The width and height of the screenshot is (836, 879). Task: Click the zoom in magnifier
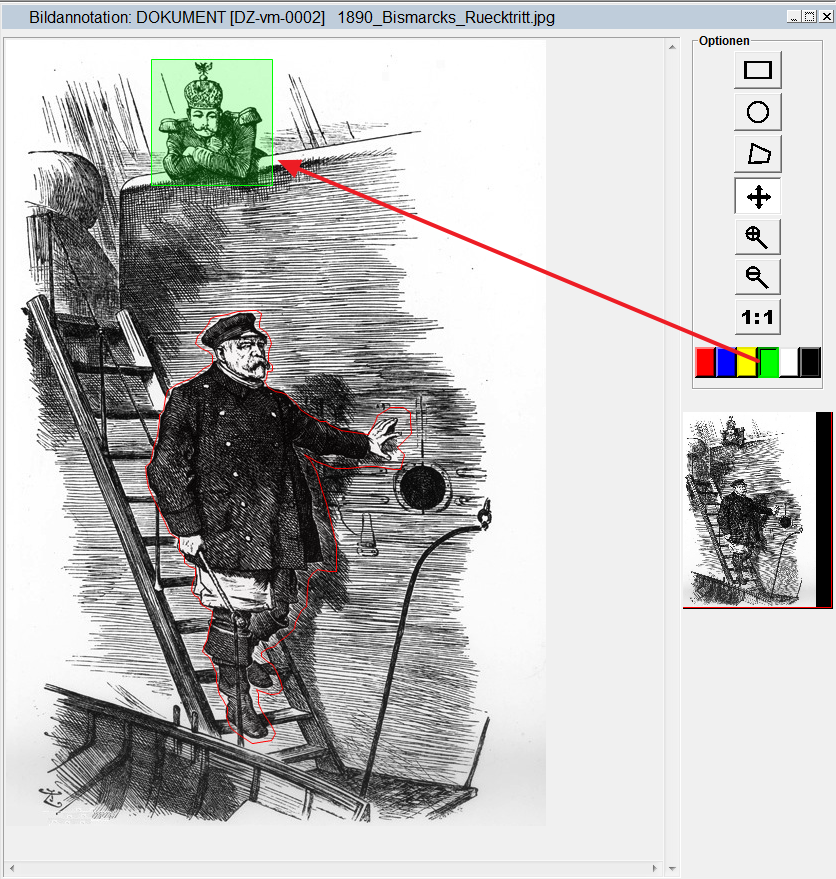click(x=757, y=237)
